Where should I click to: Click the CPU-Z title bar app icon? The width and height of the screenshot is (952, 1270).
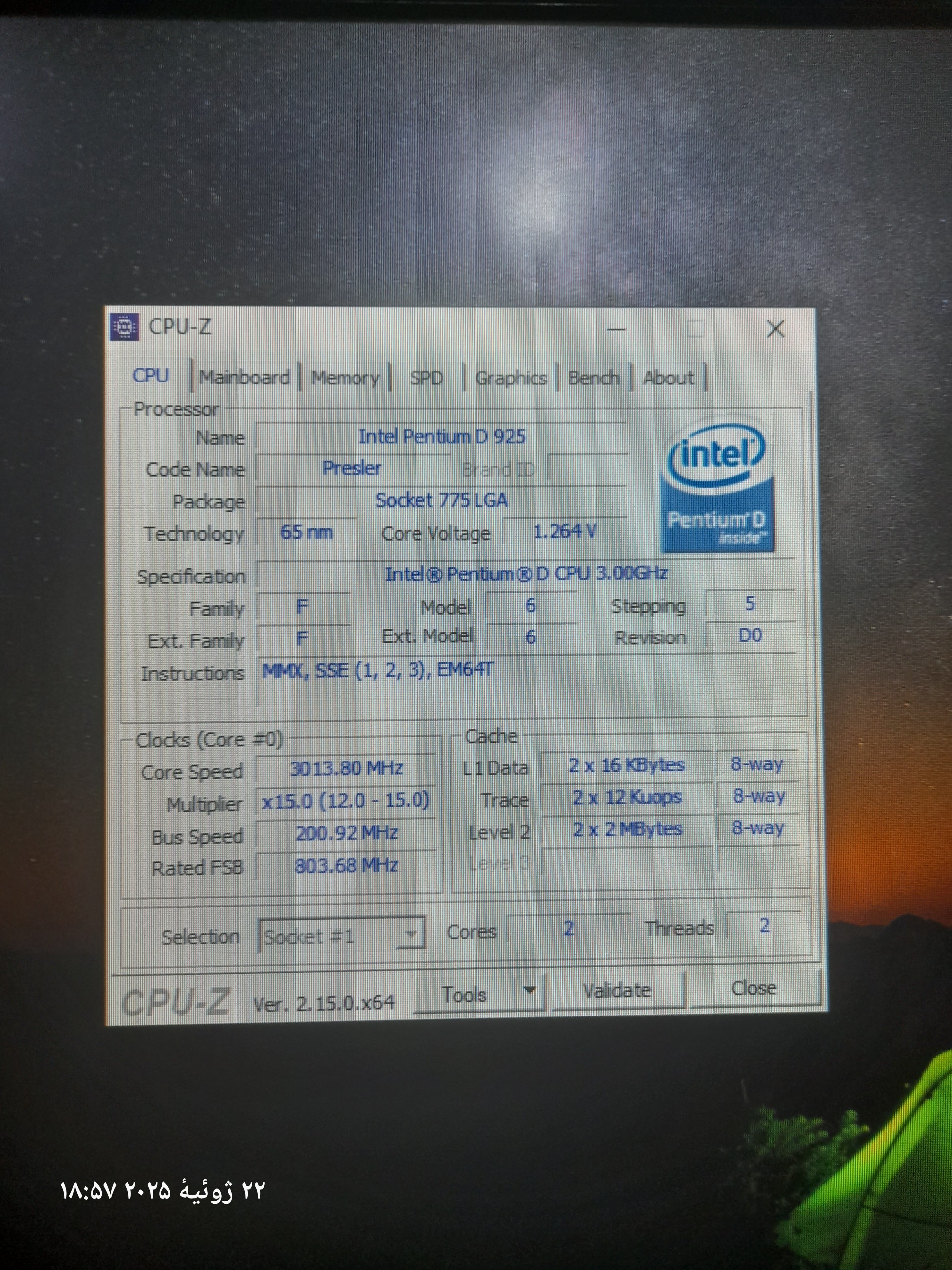124,327
